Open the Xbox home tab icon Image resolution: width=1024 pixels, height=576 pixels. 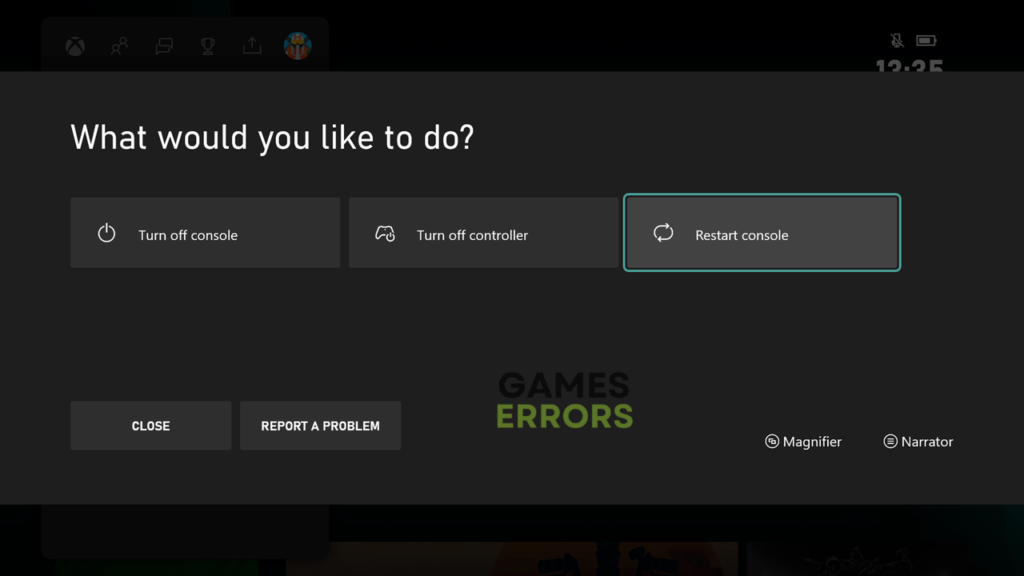[75, 46]
